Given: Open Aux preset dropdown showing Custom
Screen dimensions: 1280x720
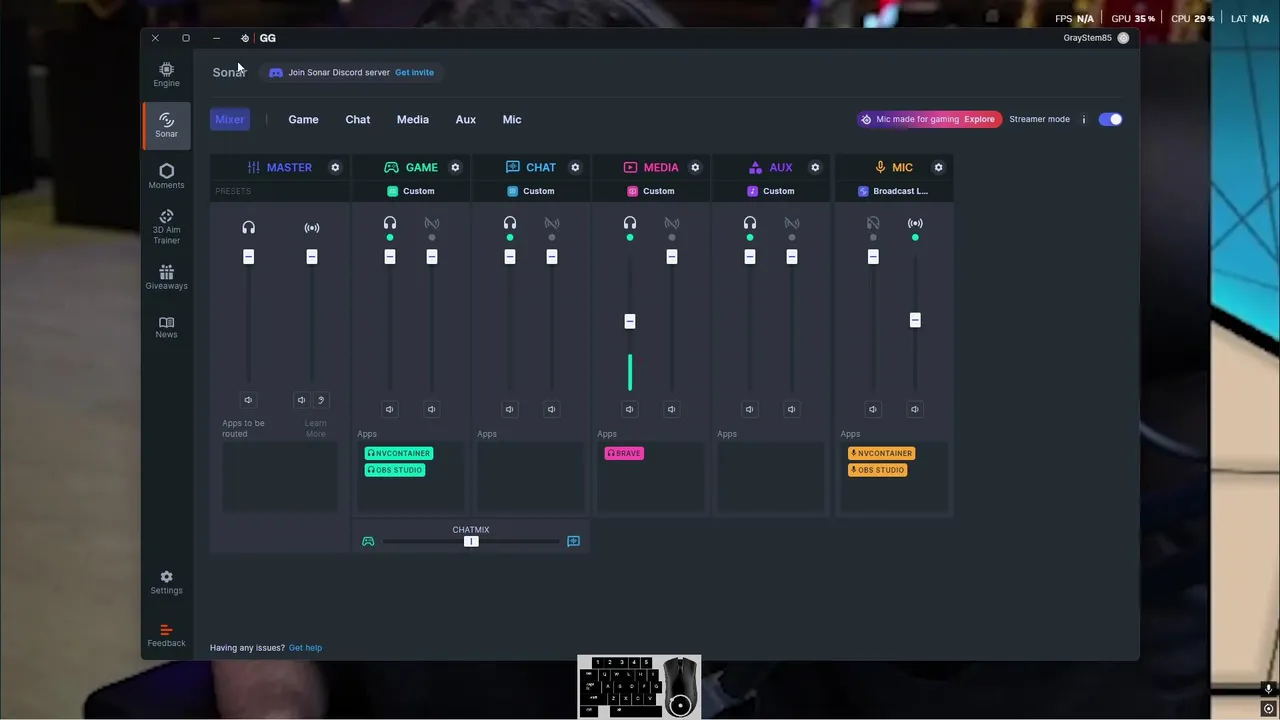Looking at the screenshot, I should 771,191.
